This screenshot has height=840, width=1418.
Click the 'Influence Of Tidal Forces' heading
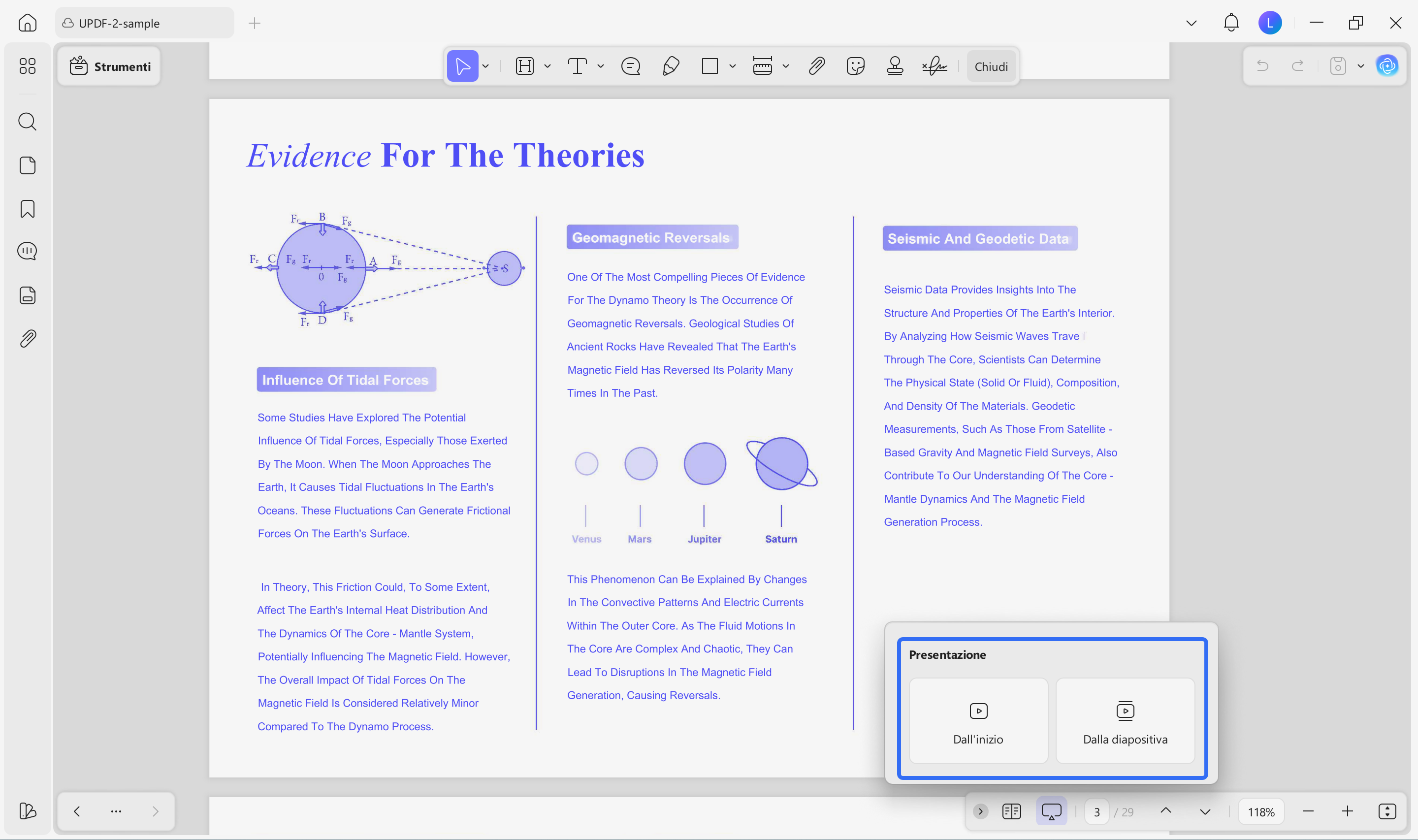click(346, 380)
